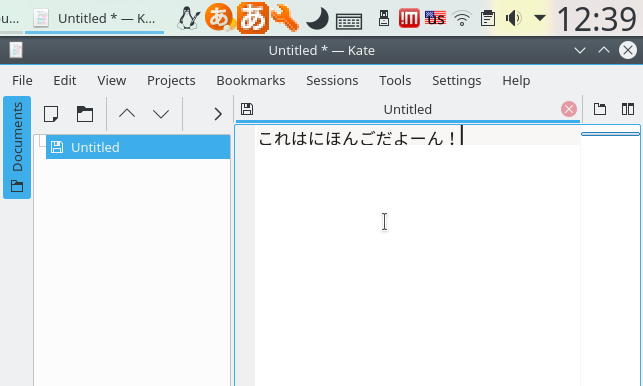Create a new document with the toolbar icon
Viewport: 643px width, 386px height.
pyautogui.click(x=51, y=114)
